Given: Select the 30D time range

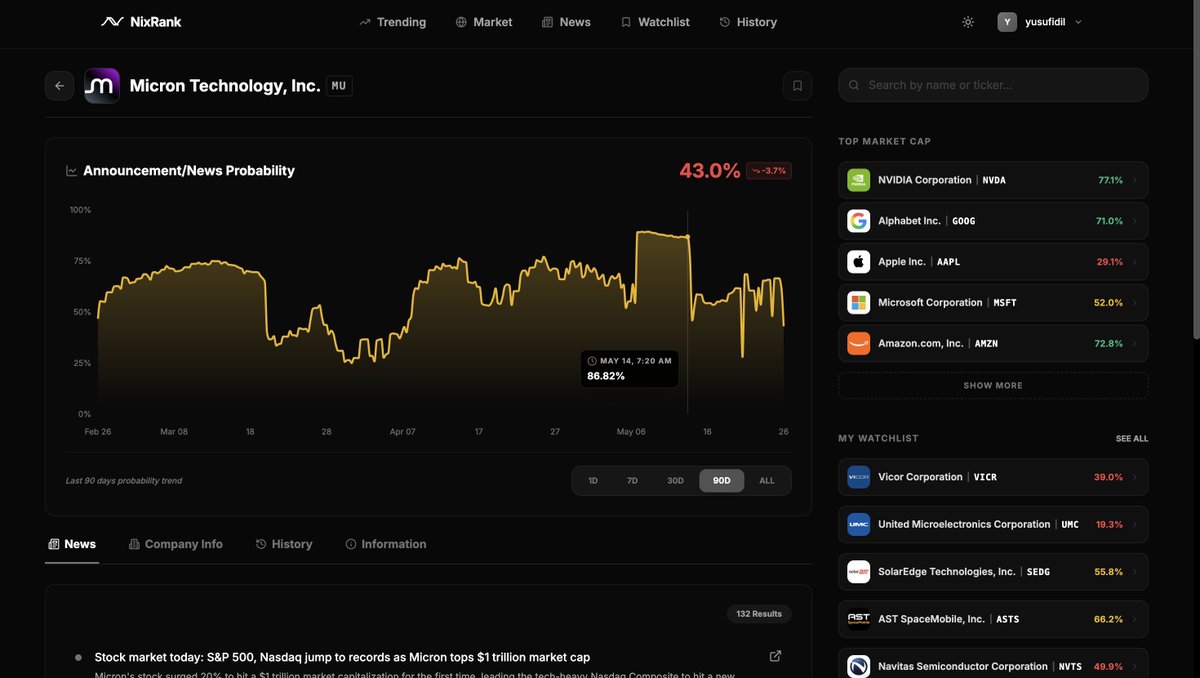Looking at the screenshot, I should pos(676,481).
